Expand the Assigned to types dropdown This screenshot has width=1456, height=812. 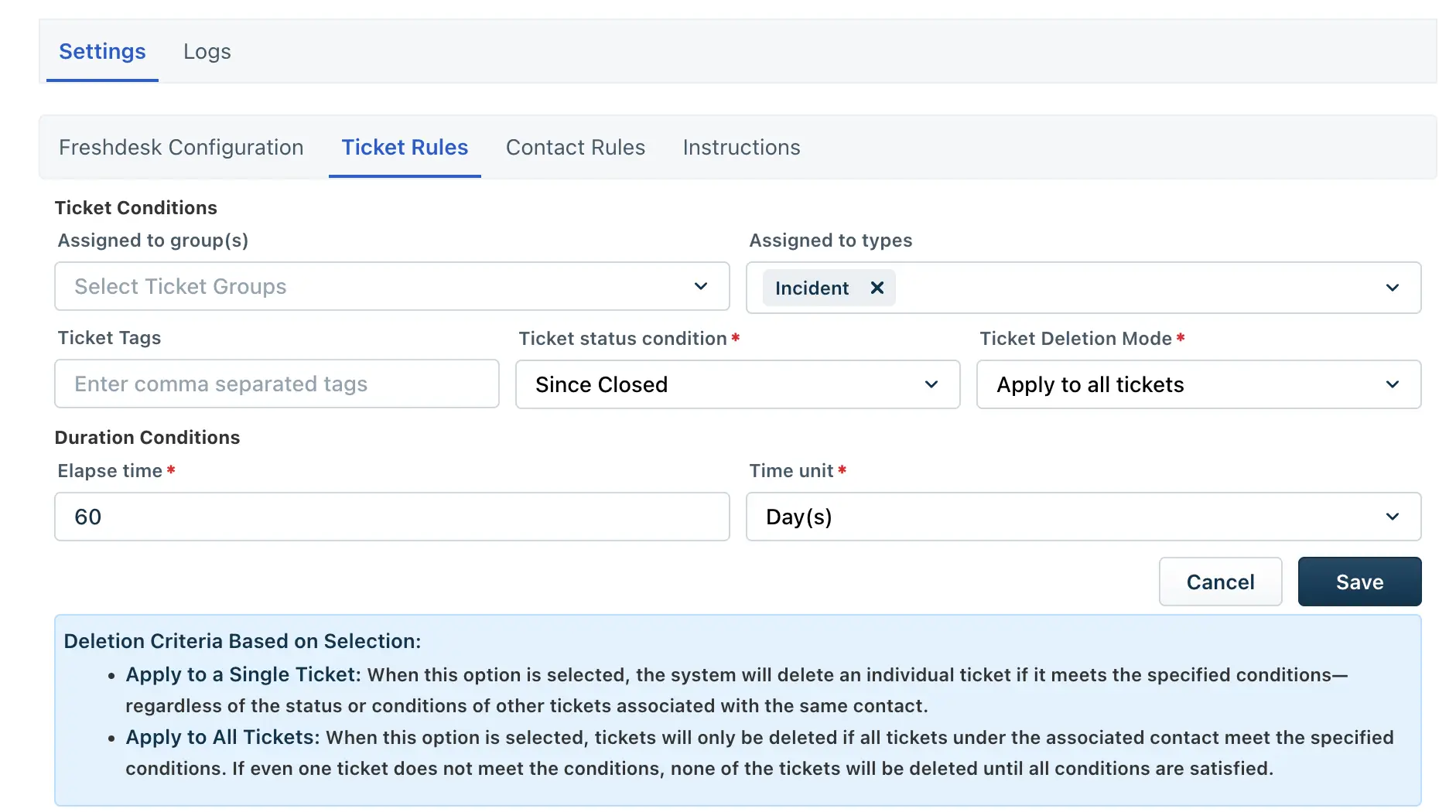[x=1392, y=288]
